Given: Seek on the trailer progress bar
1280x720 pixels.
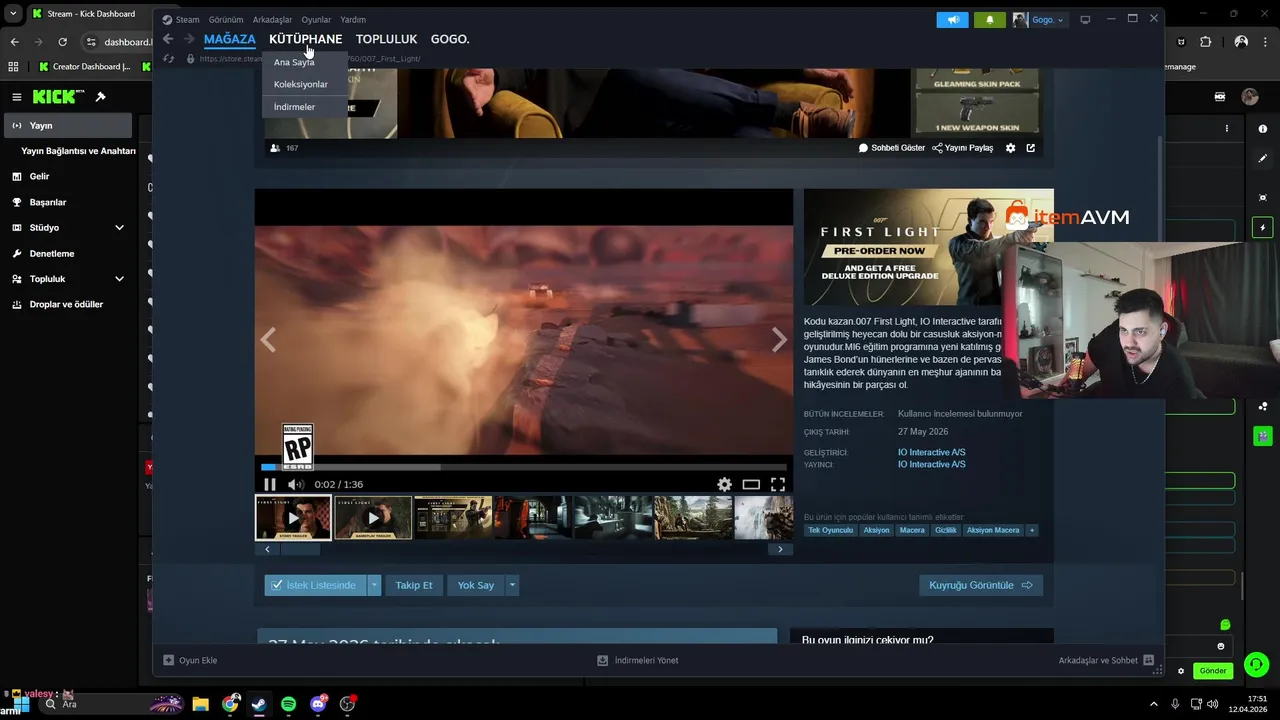Looking at the screenshot, I should point(524,466).
